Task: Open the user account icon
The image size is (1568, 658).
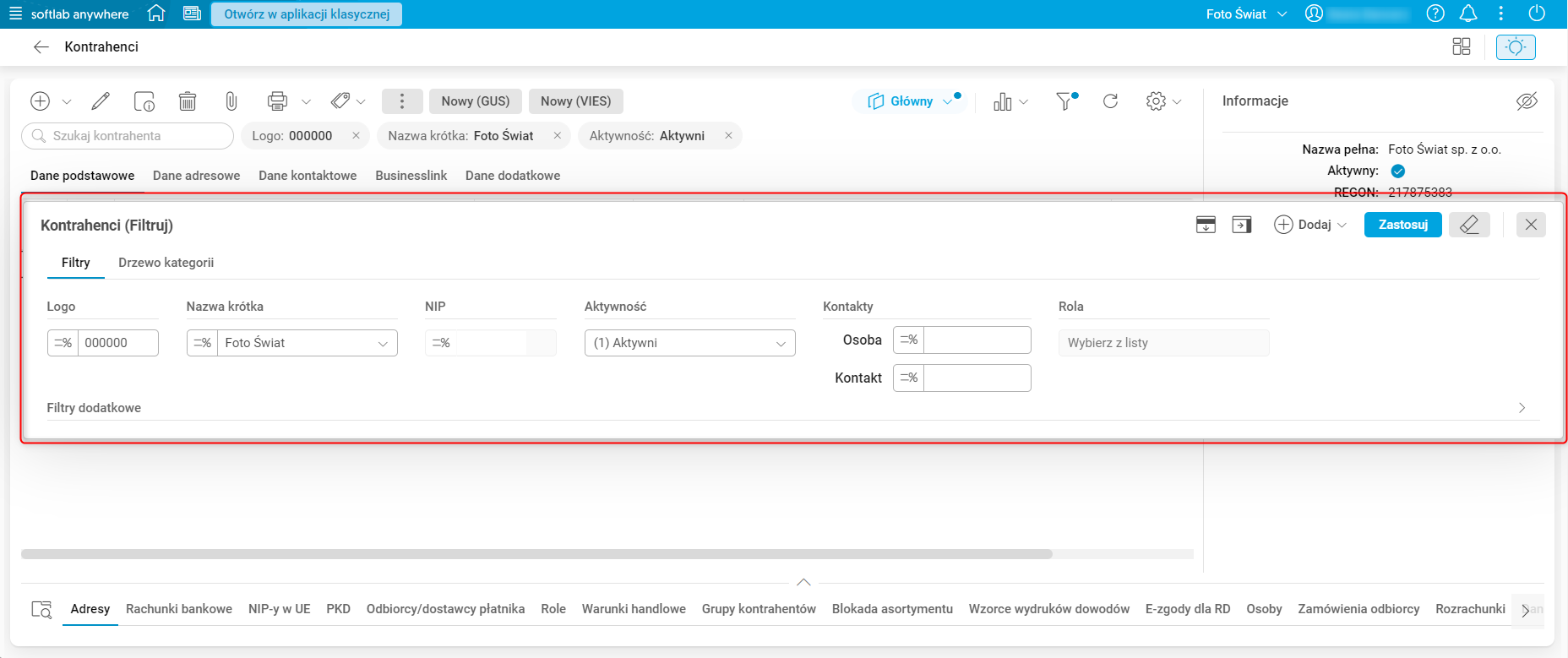Action: point(1314,14)
